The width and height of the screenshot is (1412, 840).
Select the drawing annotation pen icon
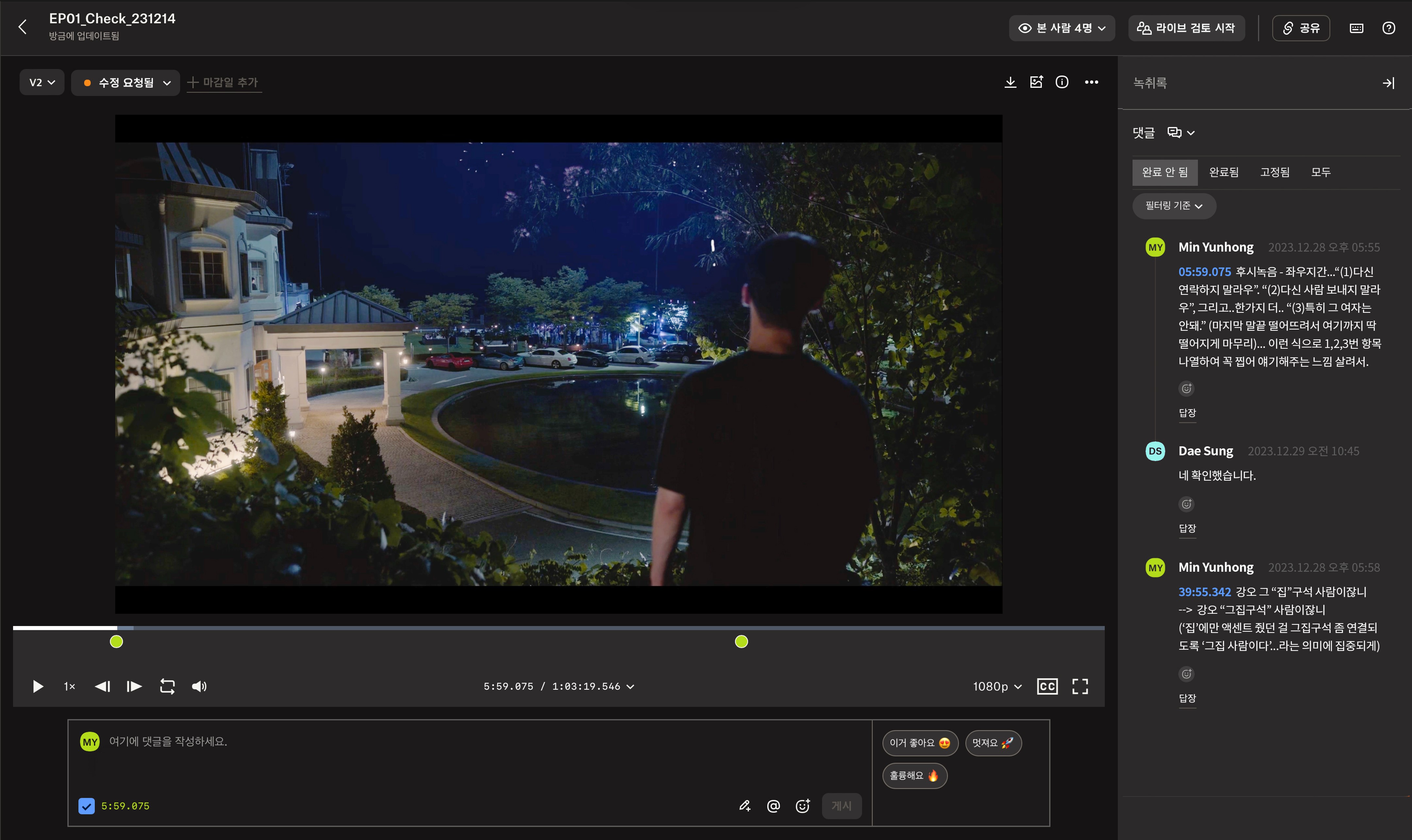coord(745,805)
